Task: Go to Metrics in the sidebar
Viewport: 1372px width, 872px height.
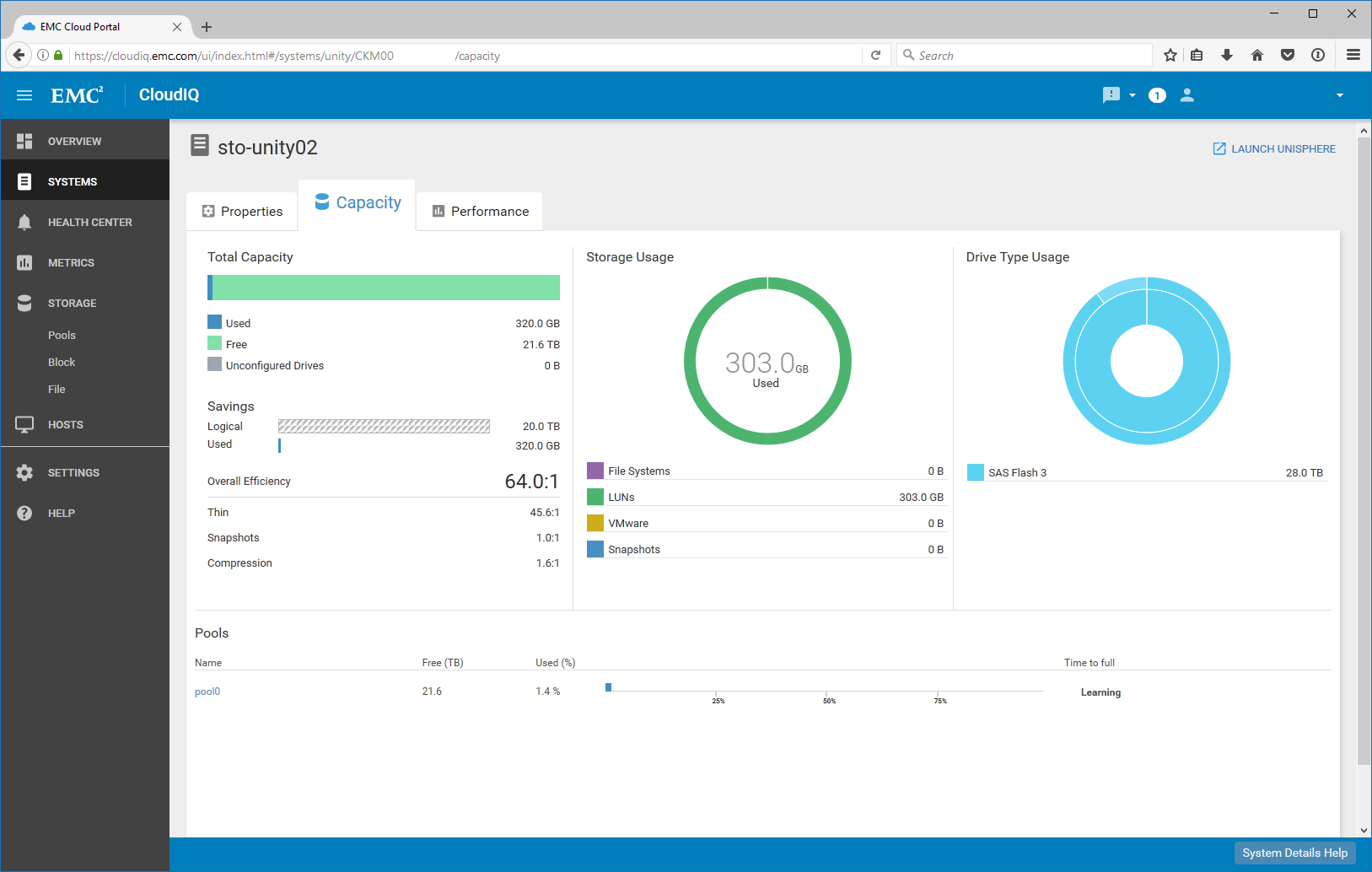Action: [x=71, y=263]
